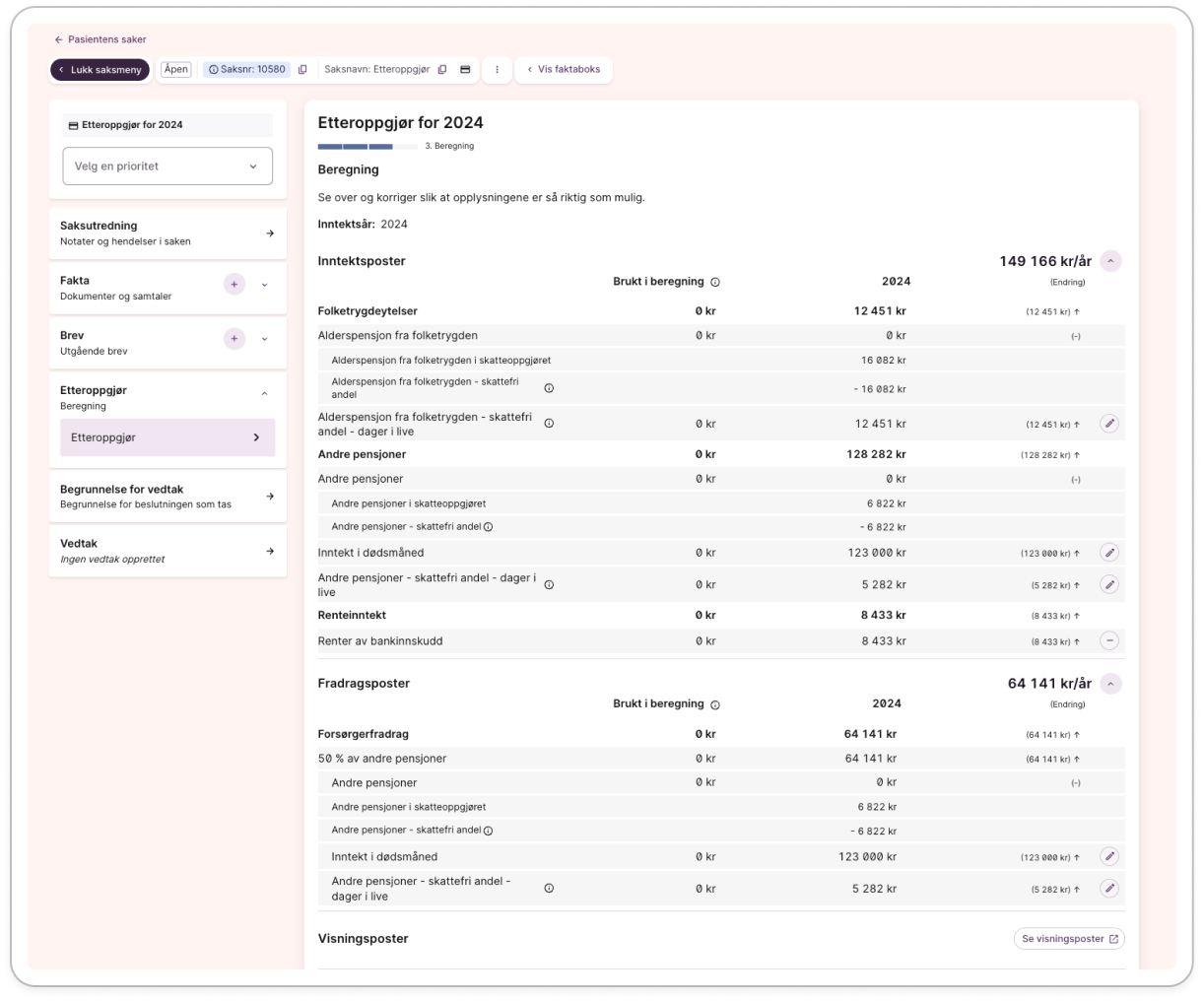This screenshot has width=1204, height=1001.
Task: Open the three-dot more options menu
Action: (497, 70)
